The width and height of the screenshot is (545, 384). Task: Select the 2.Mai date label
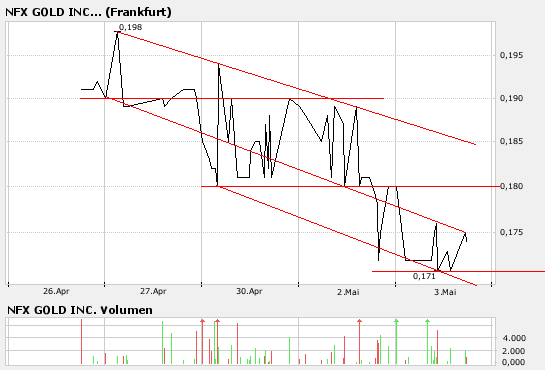click(348, 292)
